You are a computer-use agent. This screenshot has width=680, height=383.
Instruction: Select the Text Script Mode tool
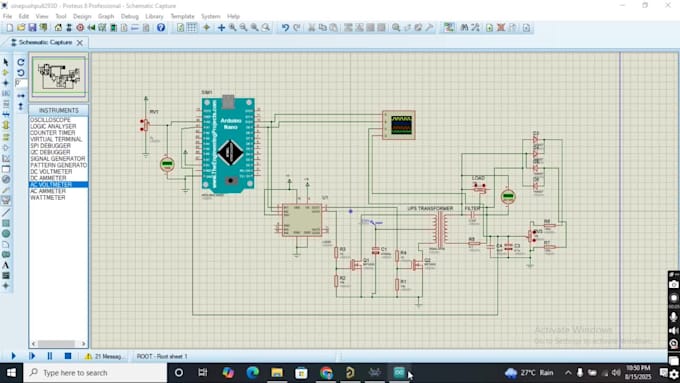[6, 104]
